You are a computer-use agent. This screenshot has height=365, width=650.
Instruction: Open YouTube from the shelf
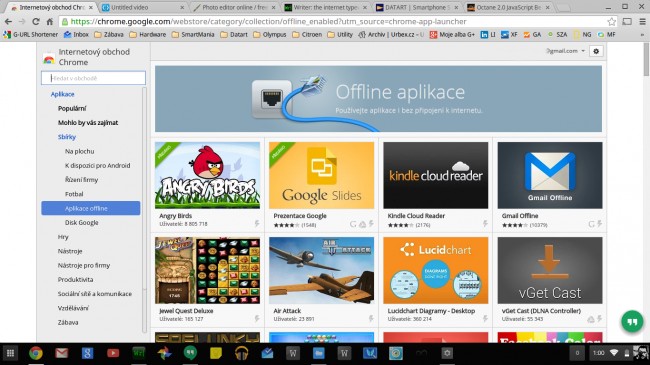[x=113, y=353]
